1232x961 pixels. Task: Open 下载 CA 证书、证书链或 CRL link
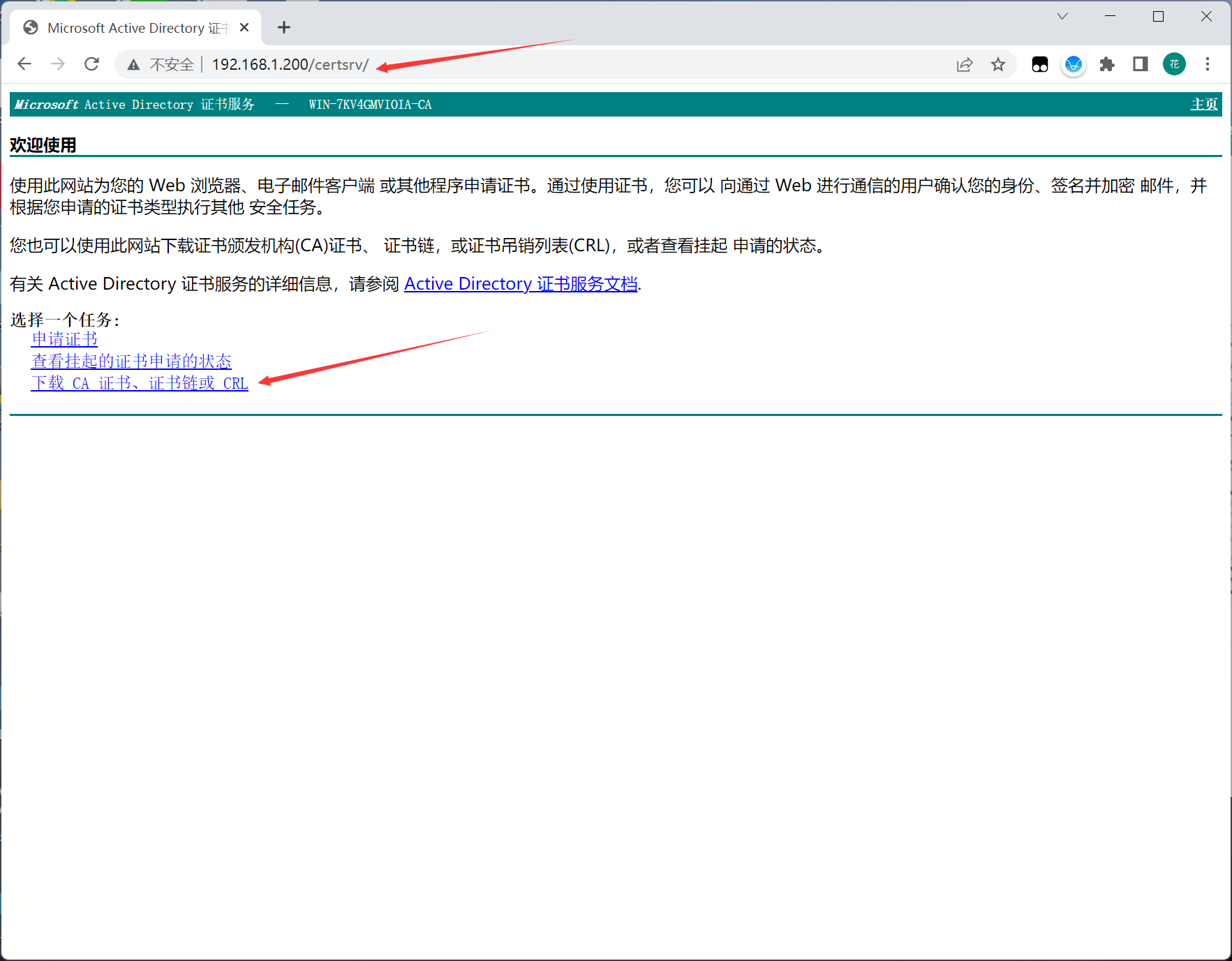pos(140,383)
